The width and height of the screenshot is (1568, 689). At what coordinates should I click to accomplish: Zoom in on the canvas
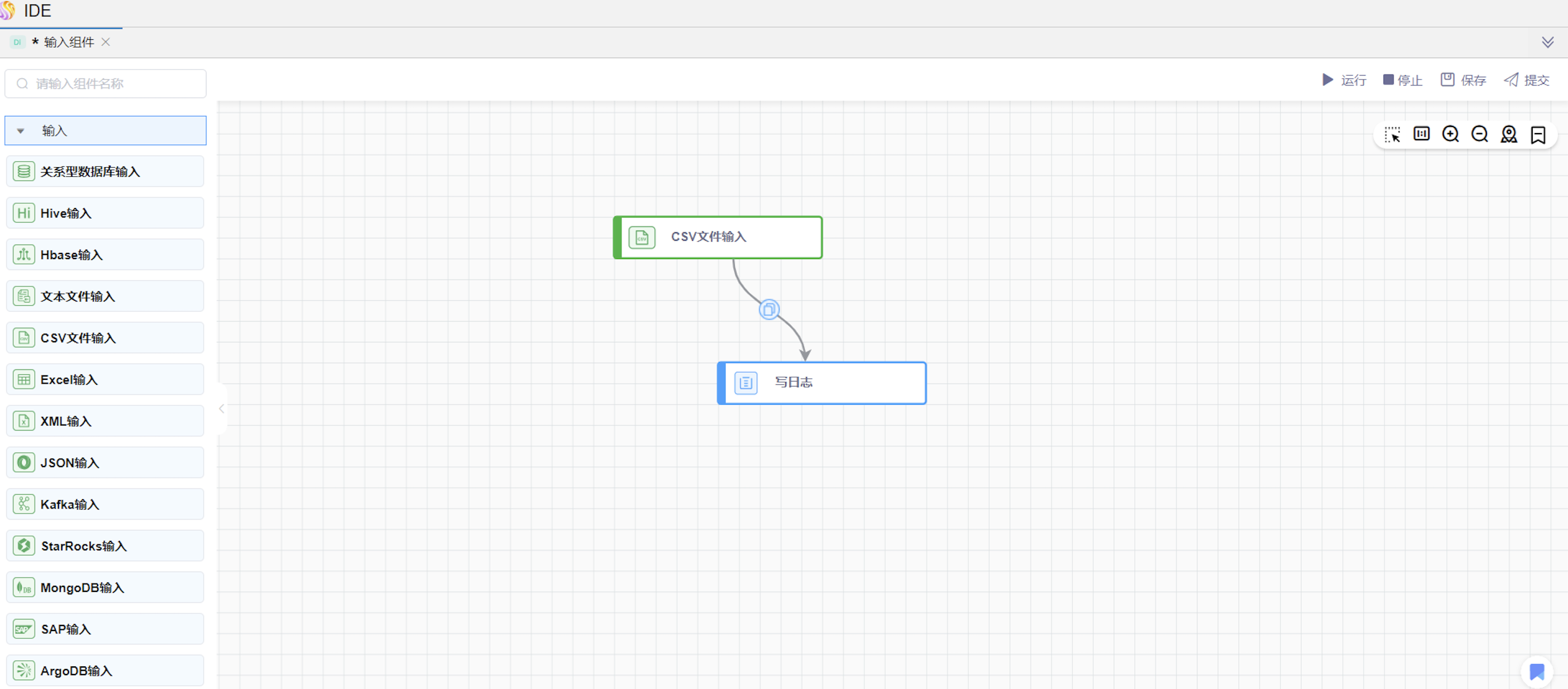[x=1450, y=134]
